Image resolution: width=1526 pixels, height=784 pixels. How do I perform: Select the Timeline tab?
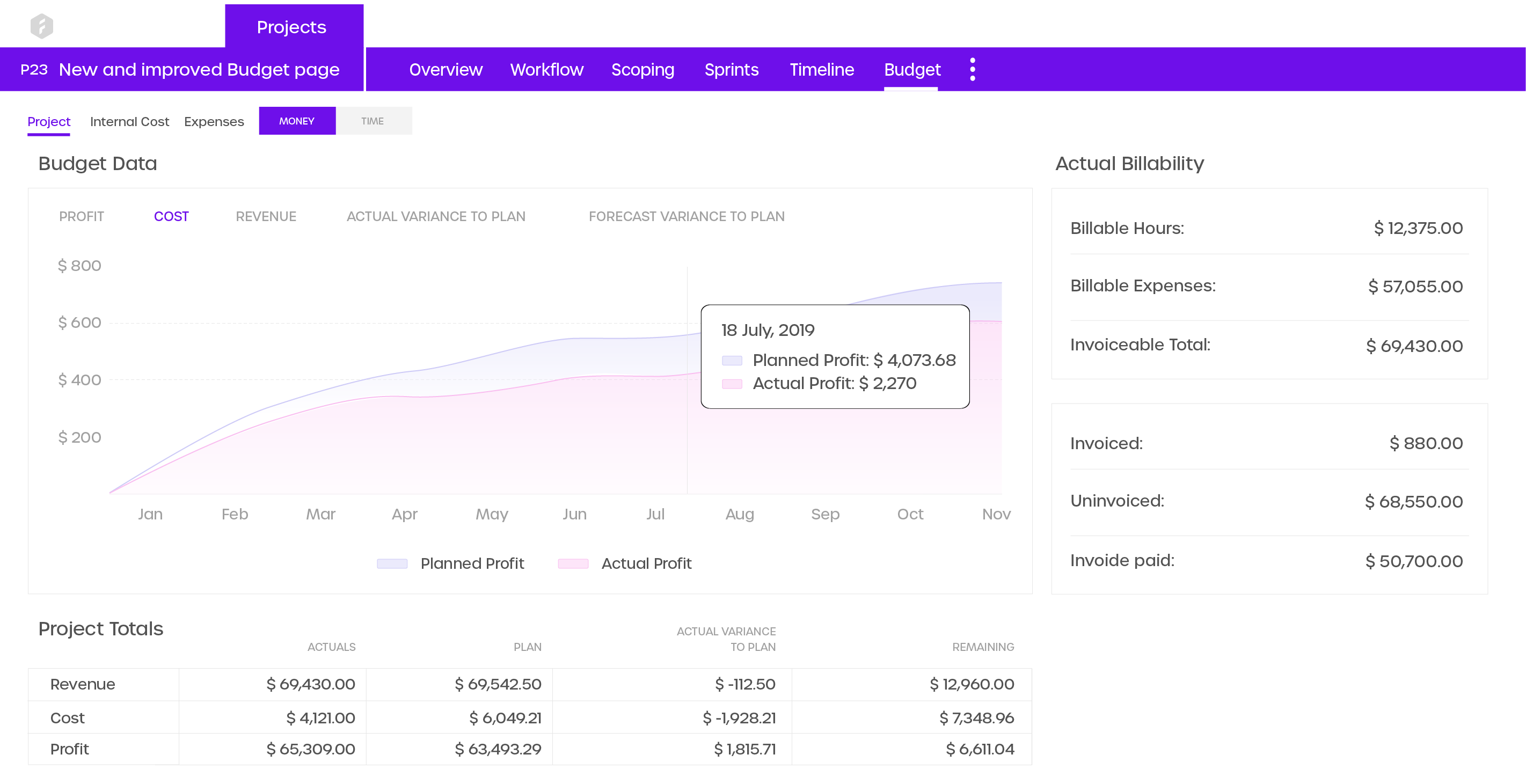(821, 69)
